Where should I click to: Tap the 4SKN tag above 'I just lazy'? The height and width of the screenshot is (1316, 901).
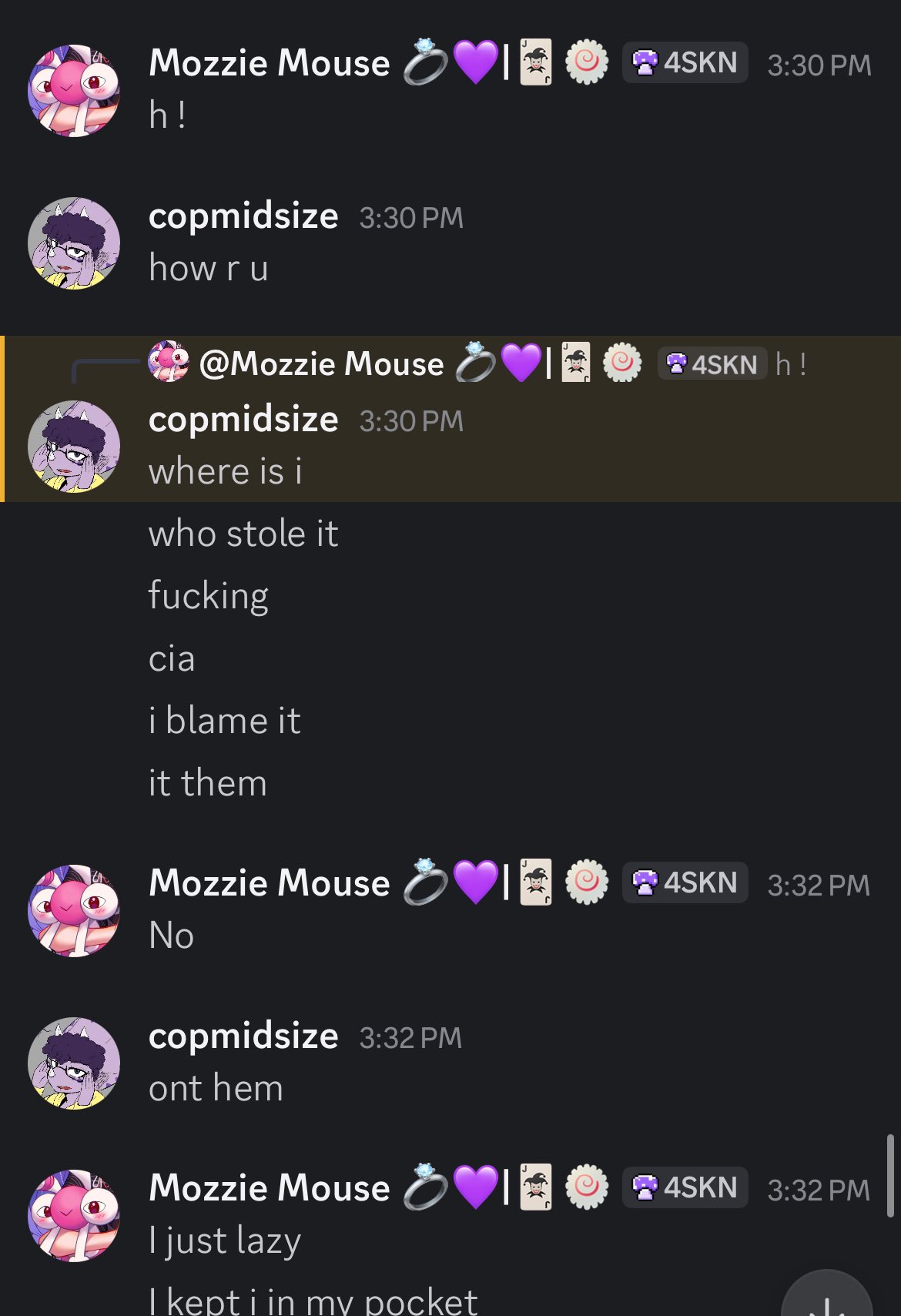coord(685,1187)
